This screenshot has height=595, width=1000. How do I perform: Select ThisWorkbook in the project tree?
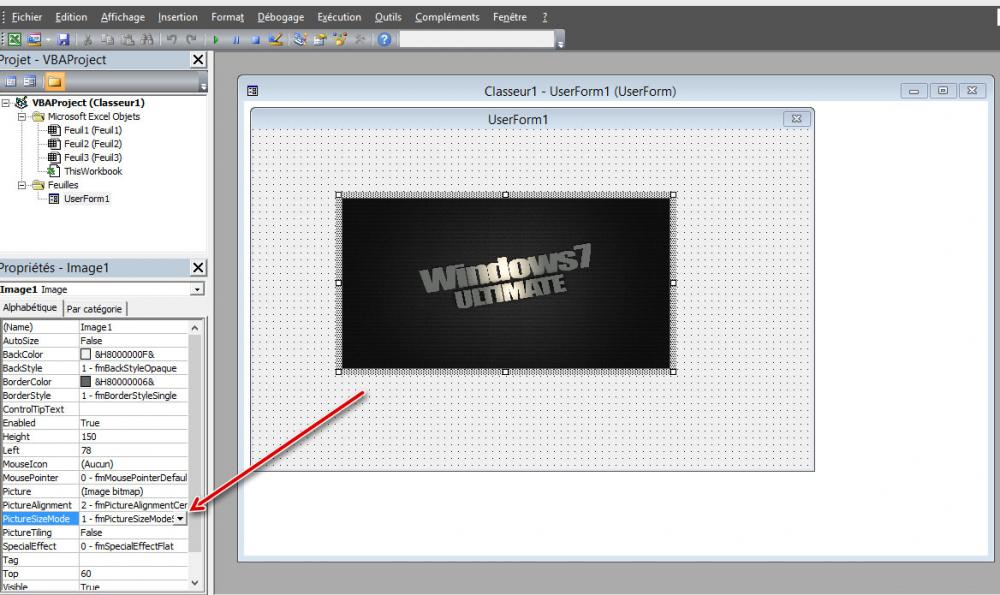tap(93, 172)
